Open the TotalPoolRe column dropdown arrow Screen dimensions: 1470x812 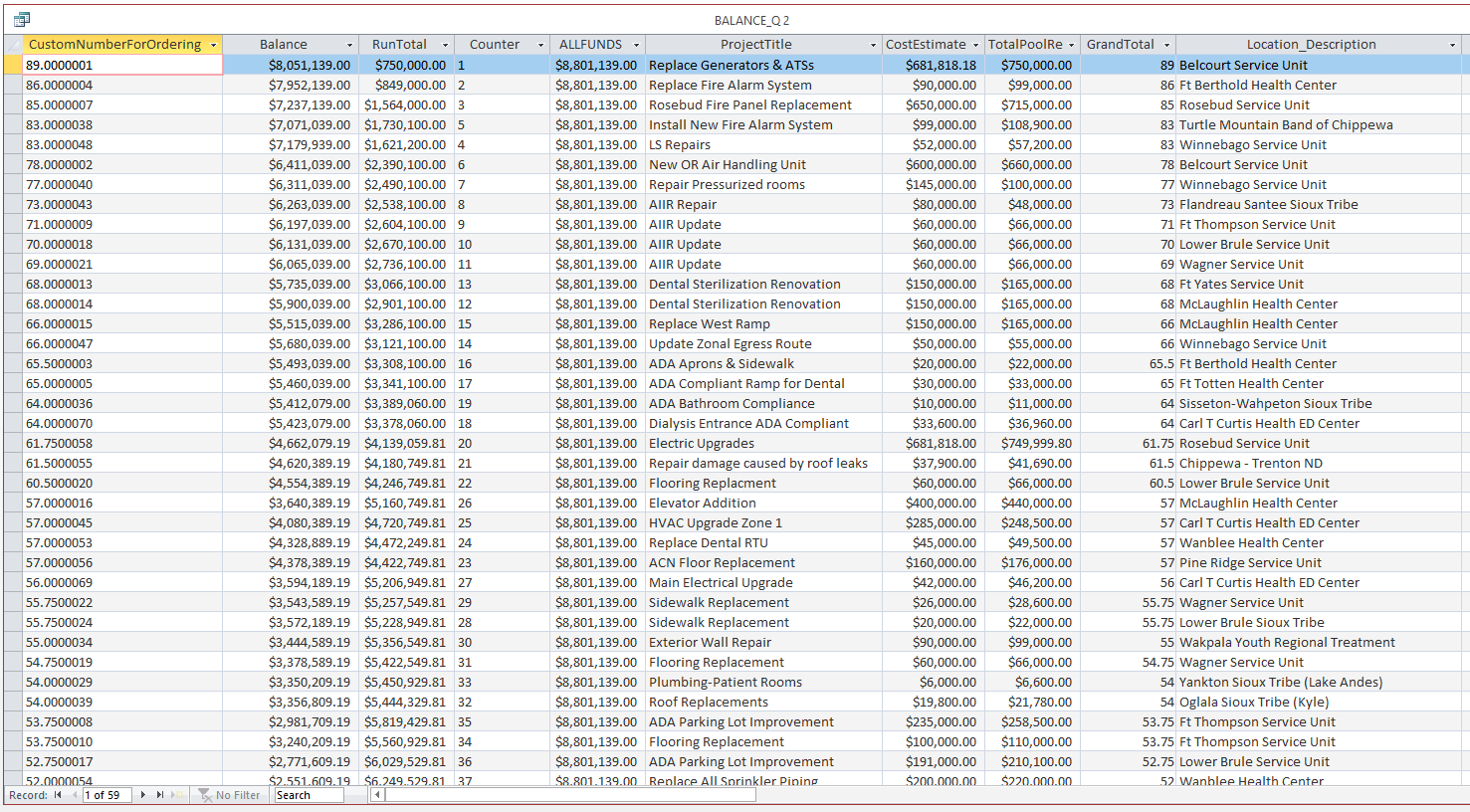(x=1071, y=45)
